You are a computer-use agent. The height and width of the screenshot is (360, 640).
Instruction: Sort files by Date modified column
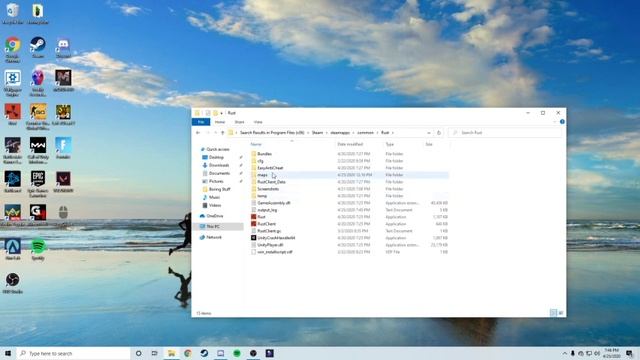[x=350, y=144]
